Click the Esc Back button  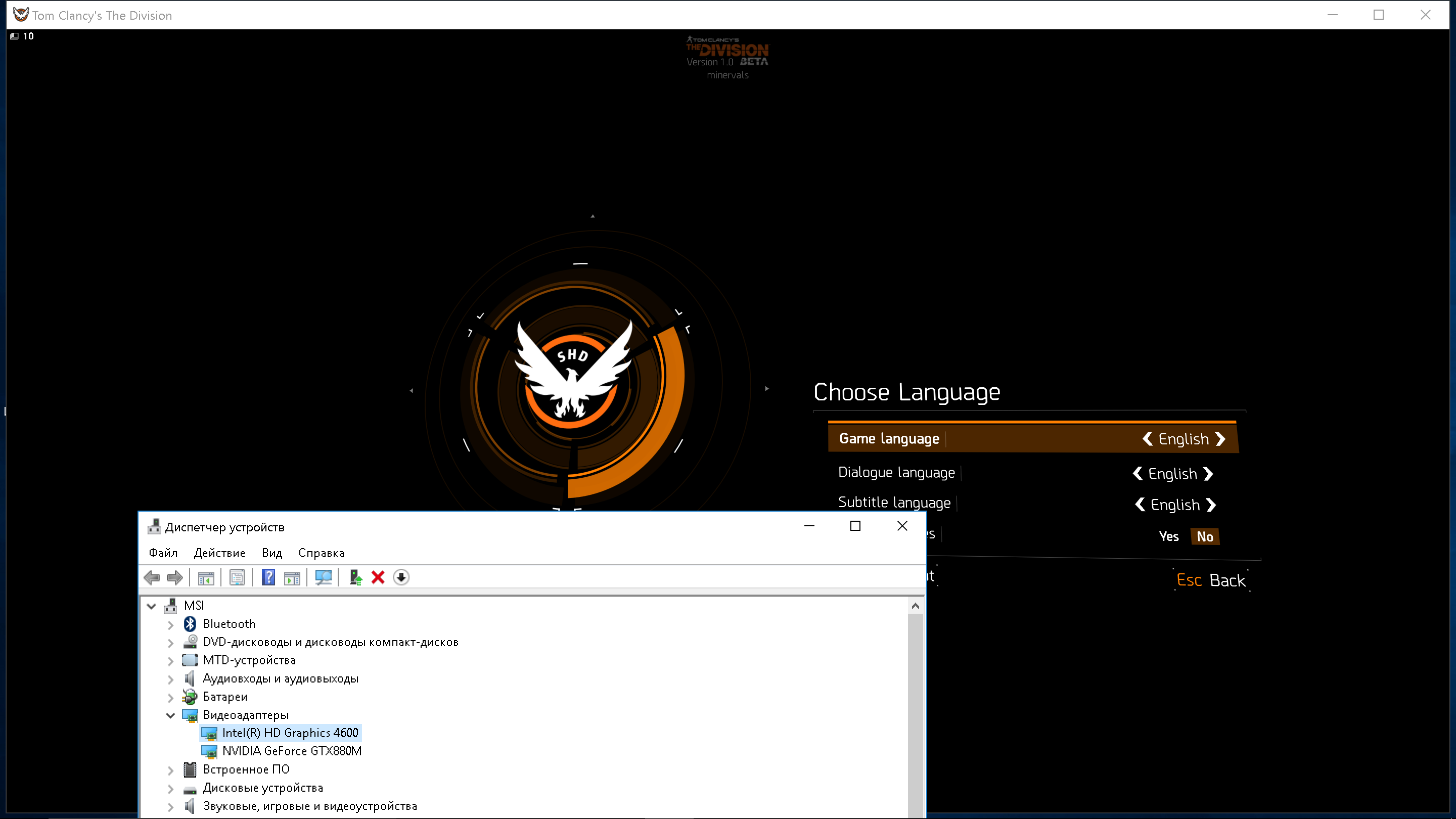coord(1211,580)
